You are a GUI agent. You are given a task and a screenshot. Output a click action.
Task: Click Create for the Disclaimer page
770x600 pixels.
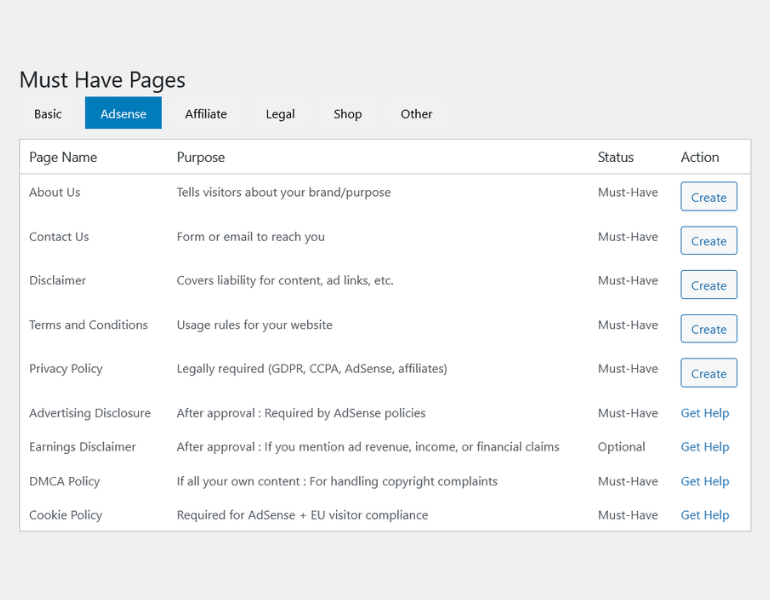(709, 285)
